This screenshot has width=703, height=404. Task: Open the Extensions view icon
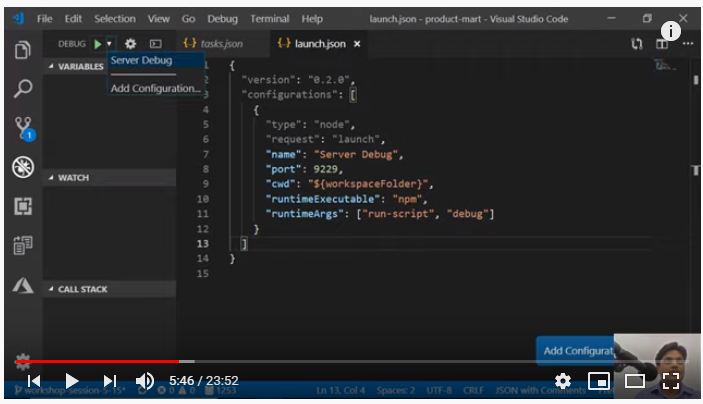click(x=22, y=206)
